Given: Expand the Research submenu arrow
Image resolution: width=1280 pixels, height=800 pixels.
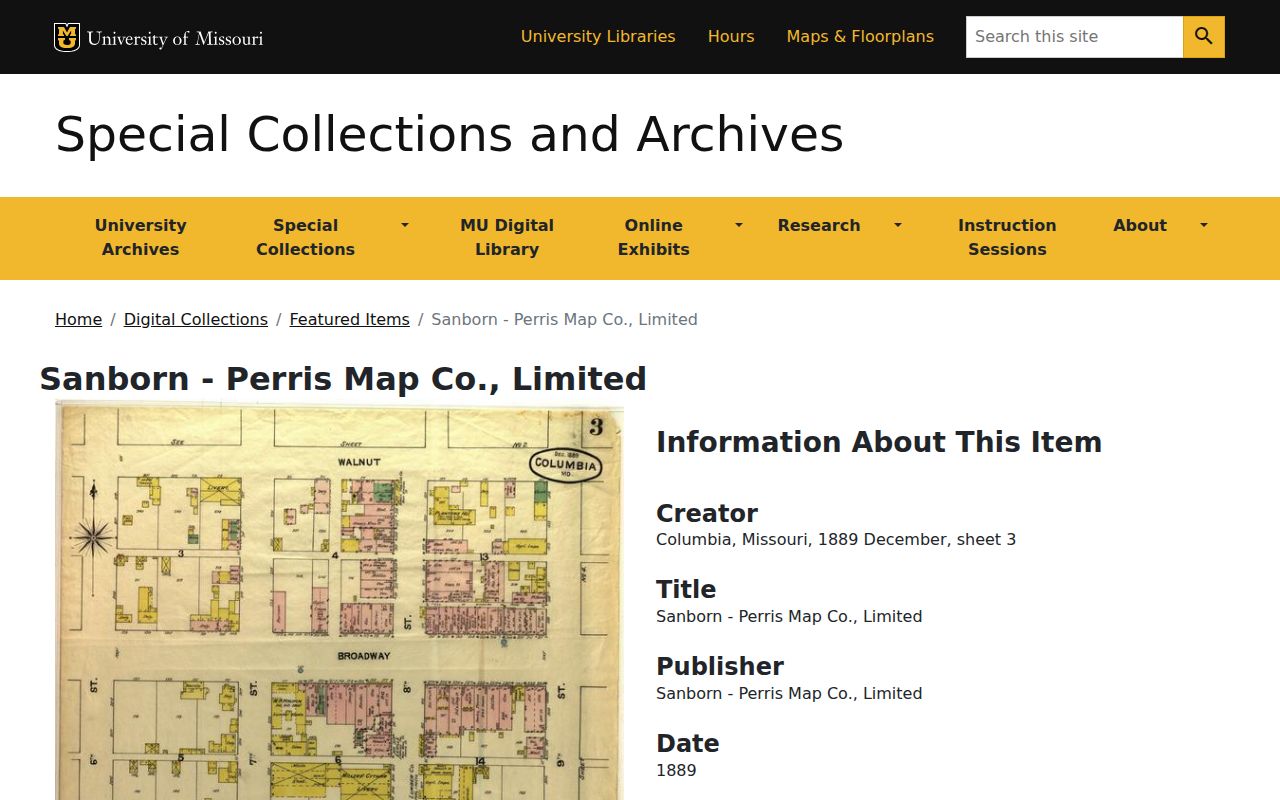Looking at the screenshot, I should [x=898, y=225].
